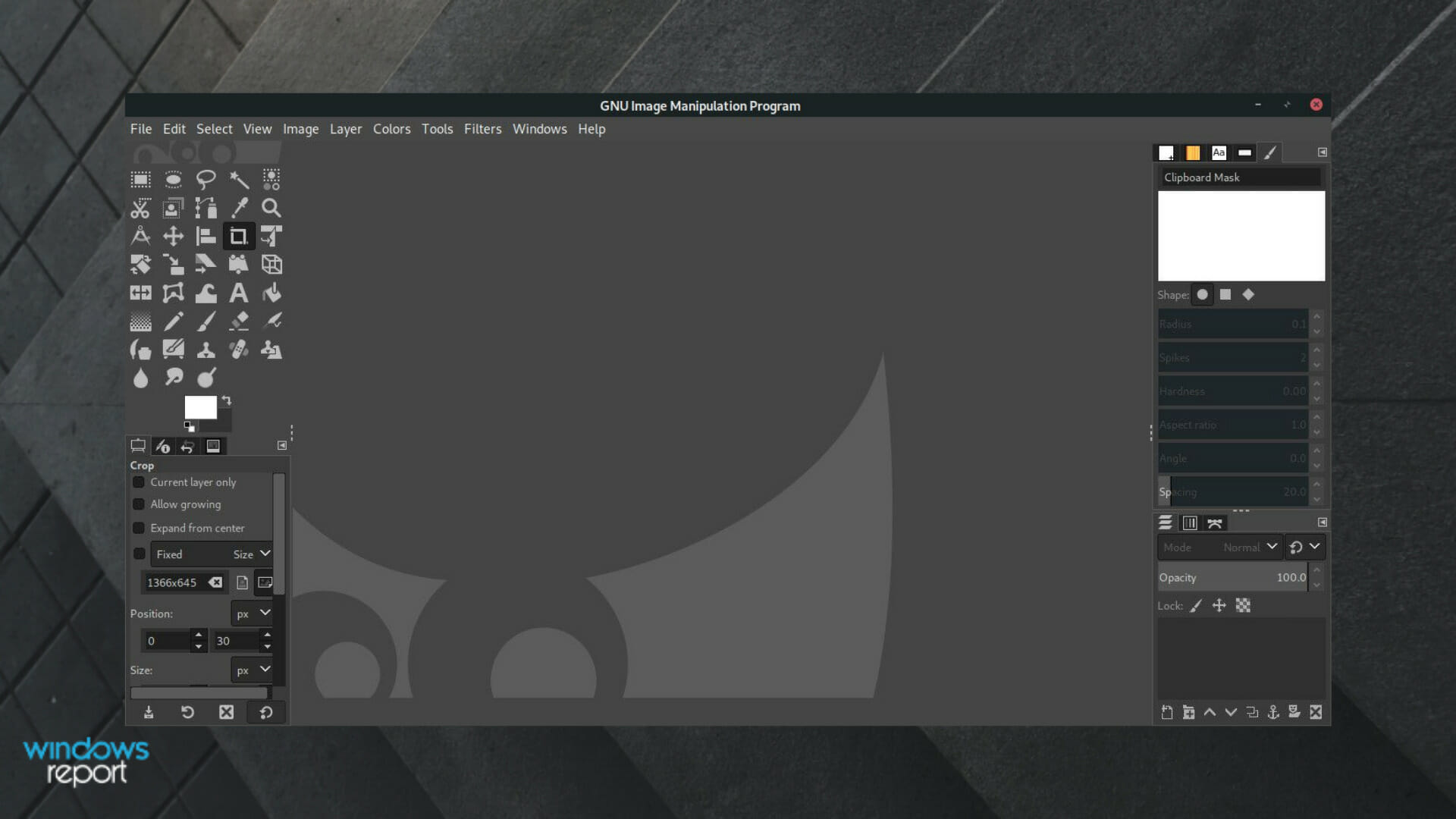Viewport: 1456px width, 819px height.
Task: Select the Cage Transform tool
Action: (173, 293)
